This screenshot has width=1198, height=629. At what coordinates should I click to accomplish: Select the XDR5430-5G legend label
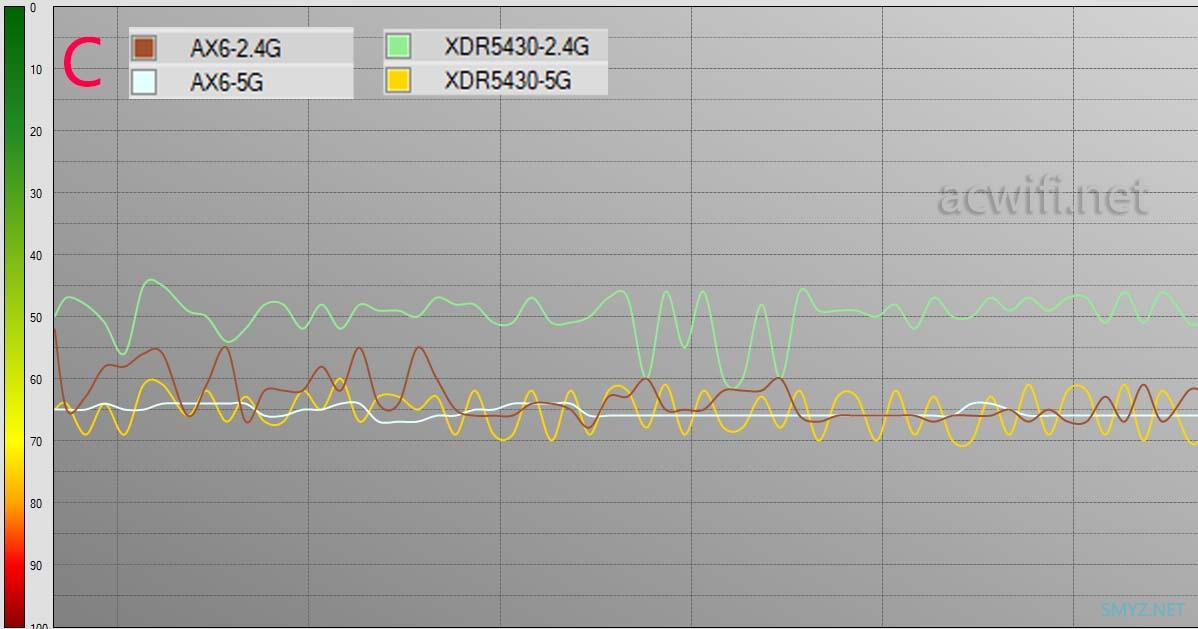coord(507,80)
